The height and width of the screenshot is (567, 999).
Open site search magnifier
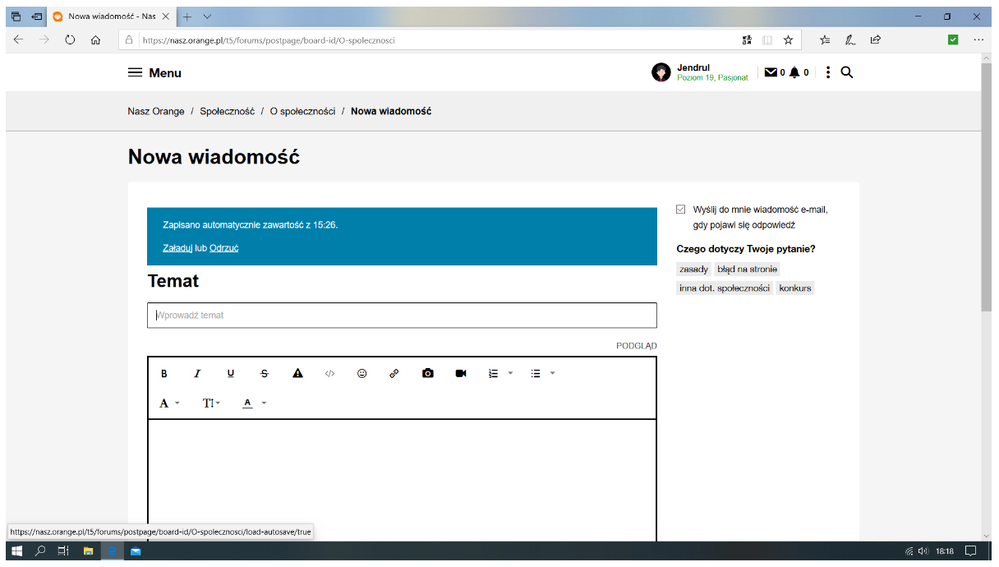point(847,72)
